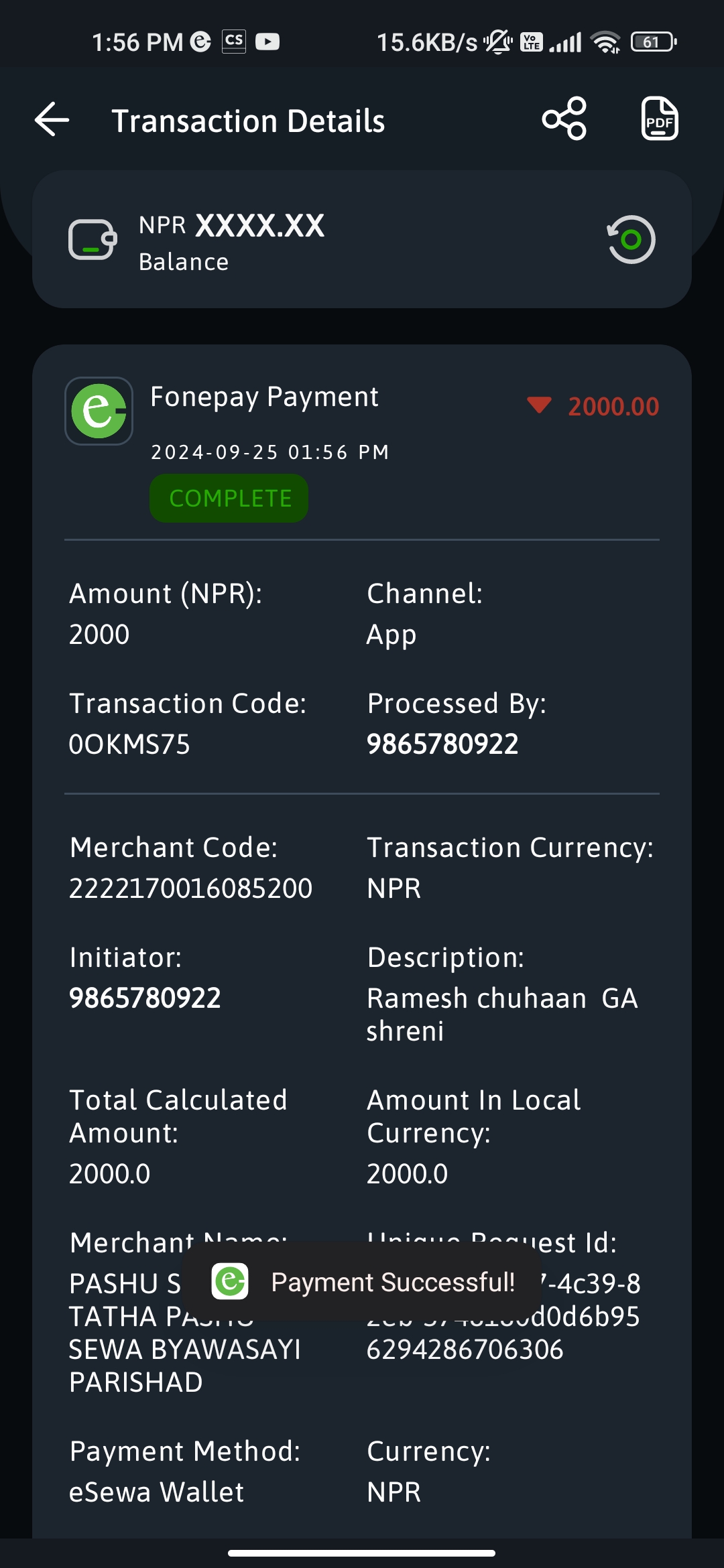
Task: Tap the battery indicator showing 61
Action: pos(654,42)
